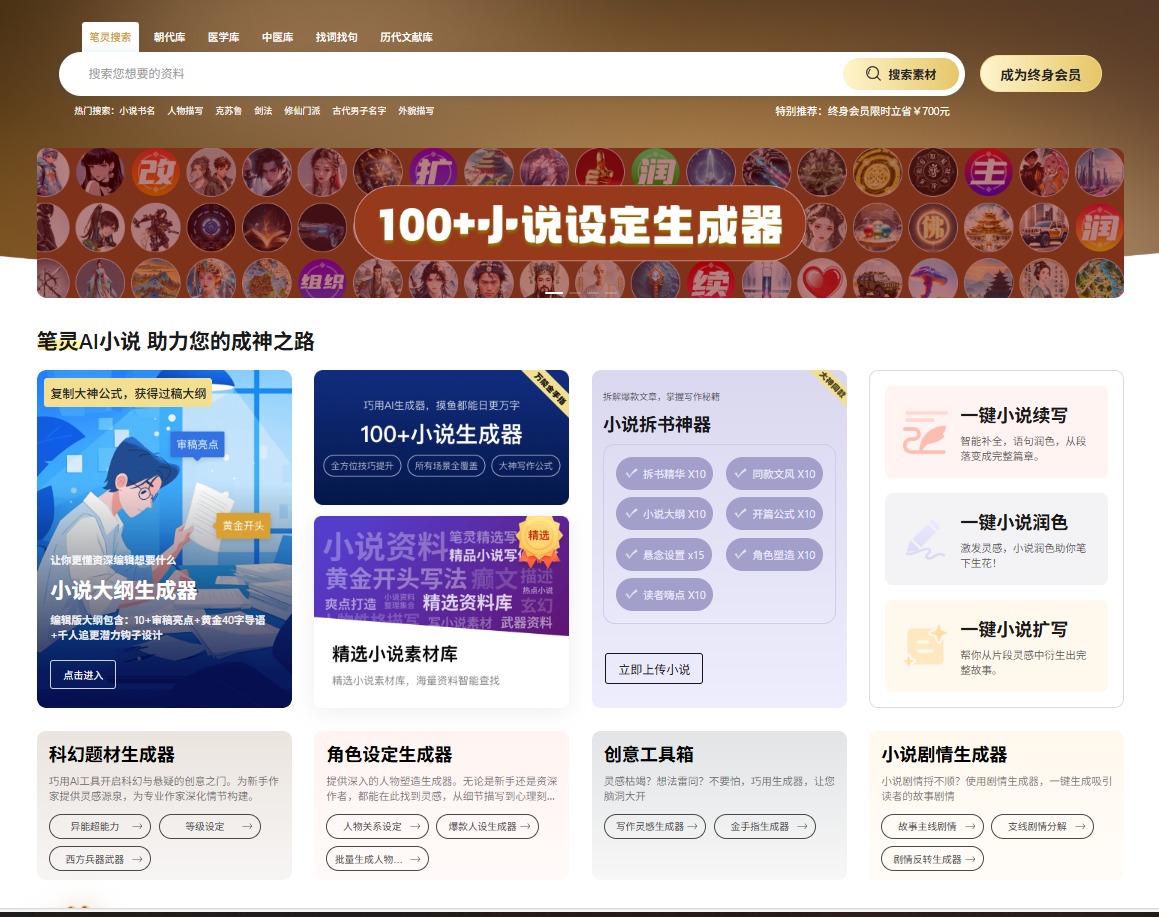The image size is (1159, 917).
Task: Toggle the 开篇公式 X10 check chip
Action: point(775,514)
